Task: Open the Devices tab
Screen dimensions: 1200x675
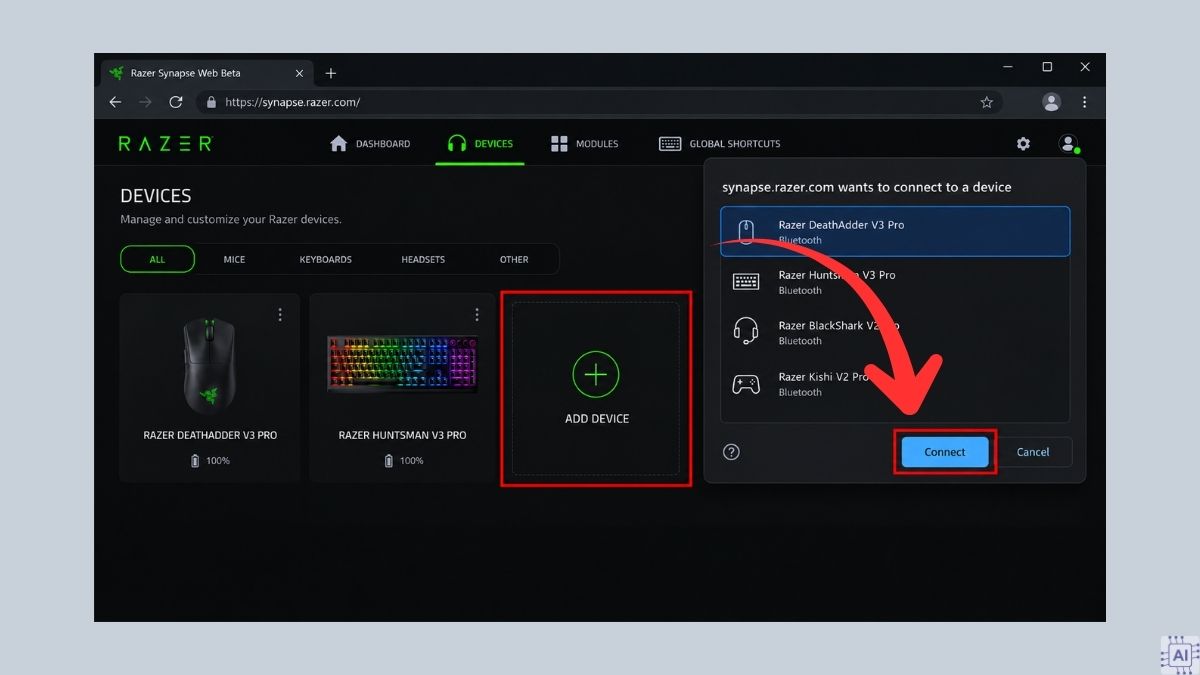Action: [x=480, y=144]
